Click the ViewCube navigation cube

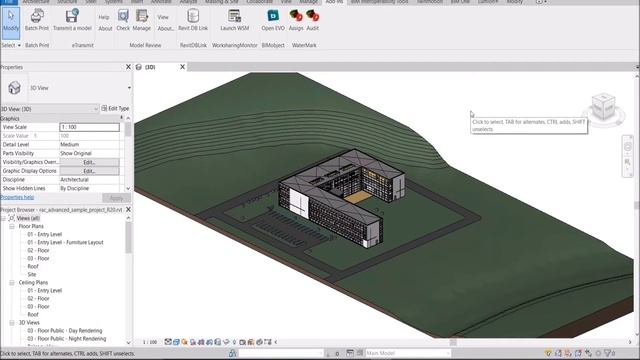[x=603, y=107]
